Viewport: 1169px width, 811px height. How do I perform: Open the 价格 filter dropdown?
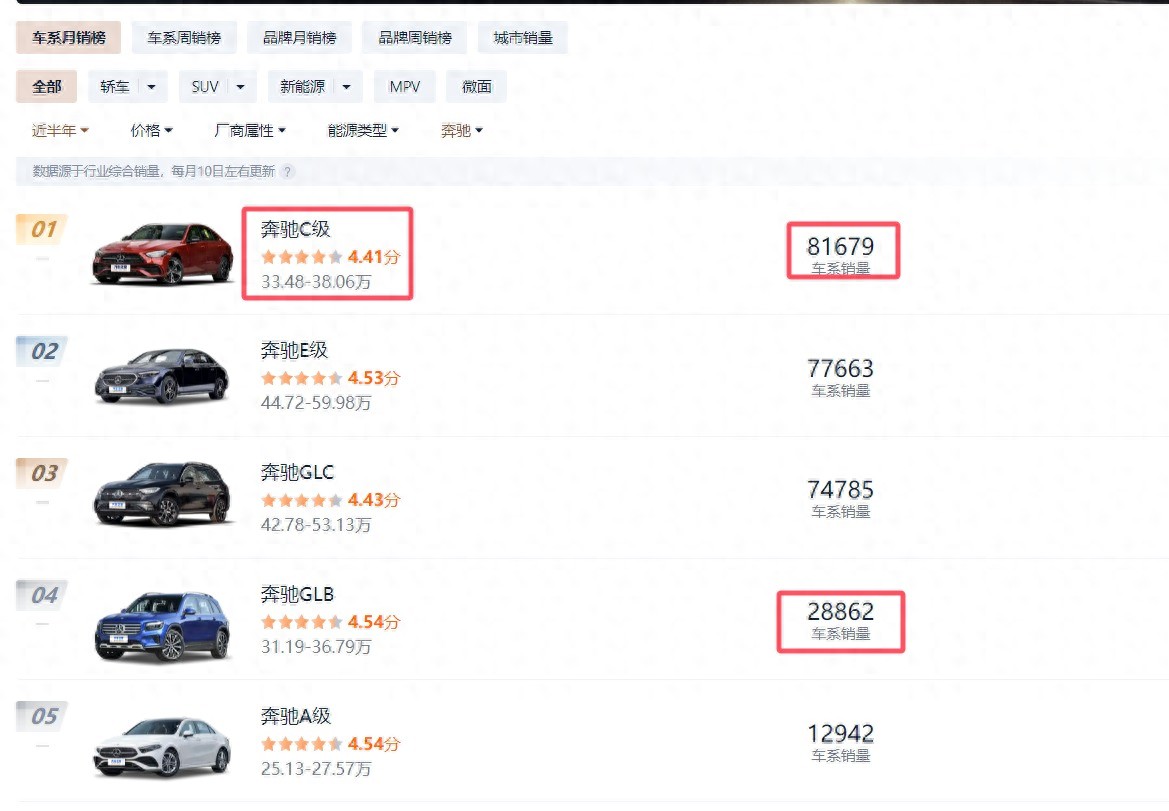click(151, 131)
